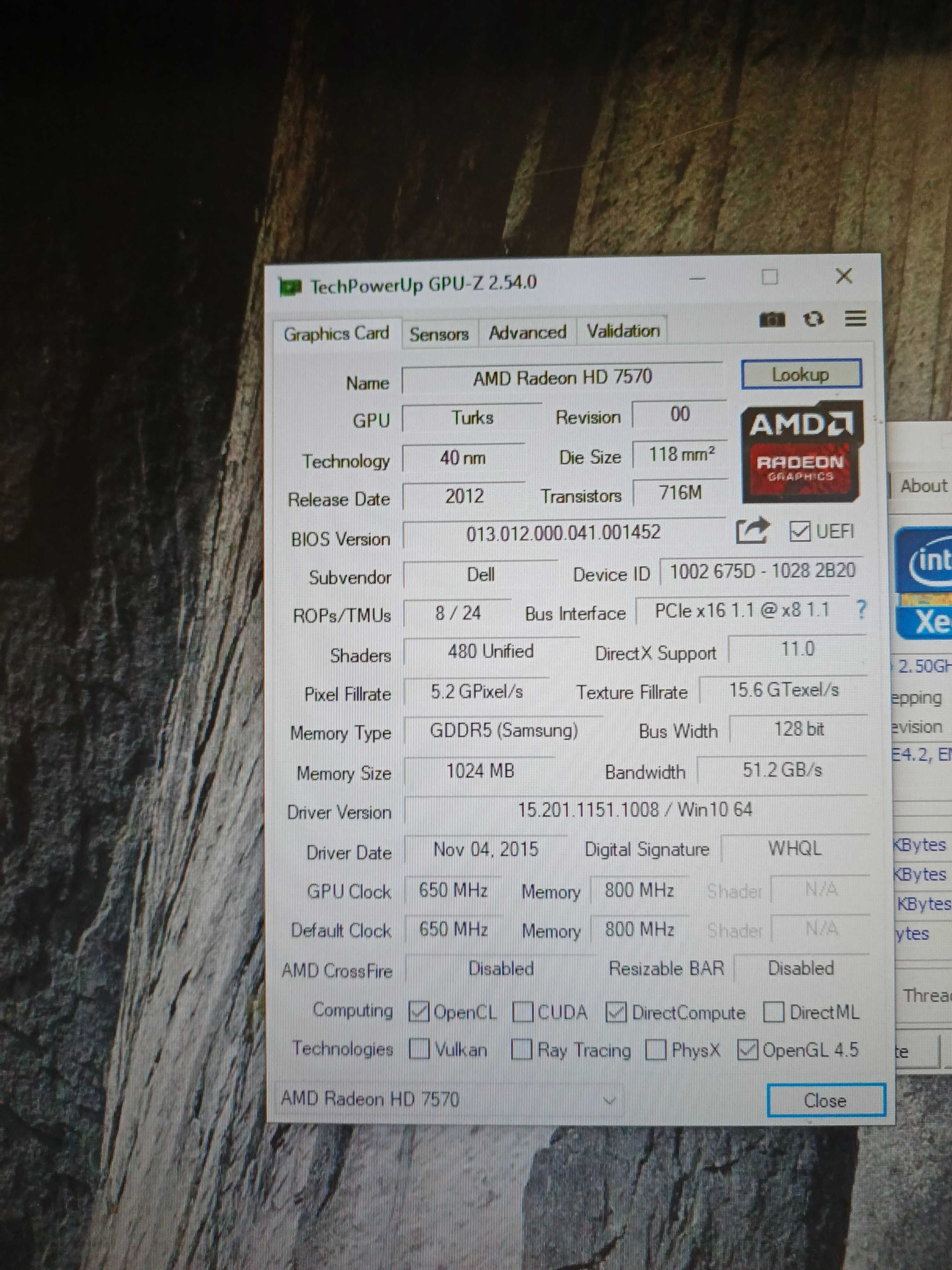Toggle the UEFI checkbox

tap(799, 532)
